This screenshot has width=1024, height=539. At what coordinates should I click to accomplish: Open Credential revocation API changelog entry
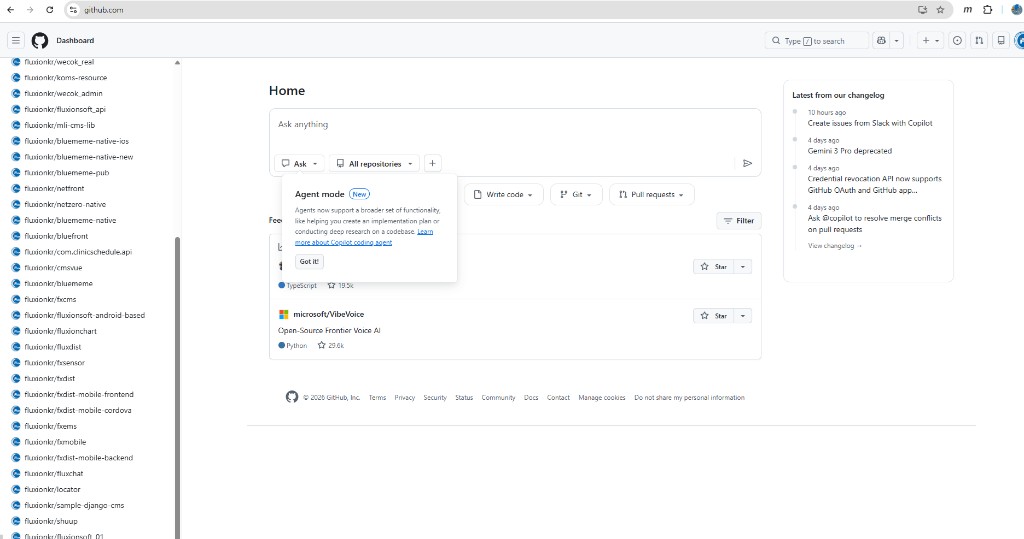pos(874,184)
